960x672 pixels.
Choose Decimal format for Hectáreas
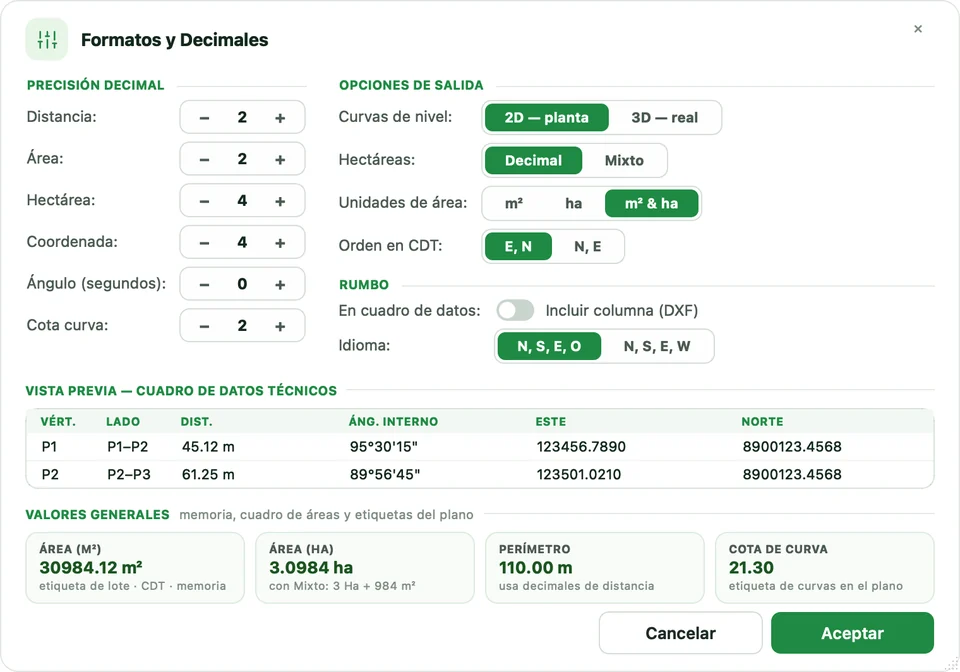[x=533, y=160]
